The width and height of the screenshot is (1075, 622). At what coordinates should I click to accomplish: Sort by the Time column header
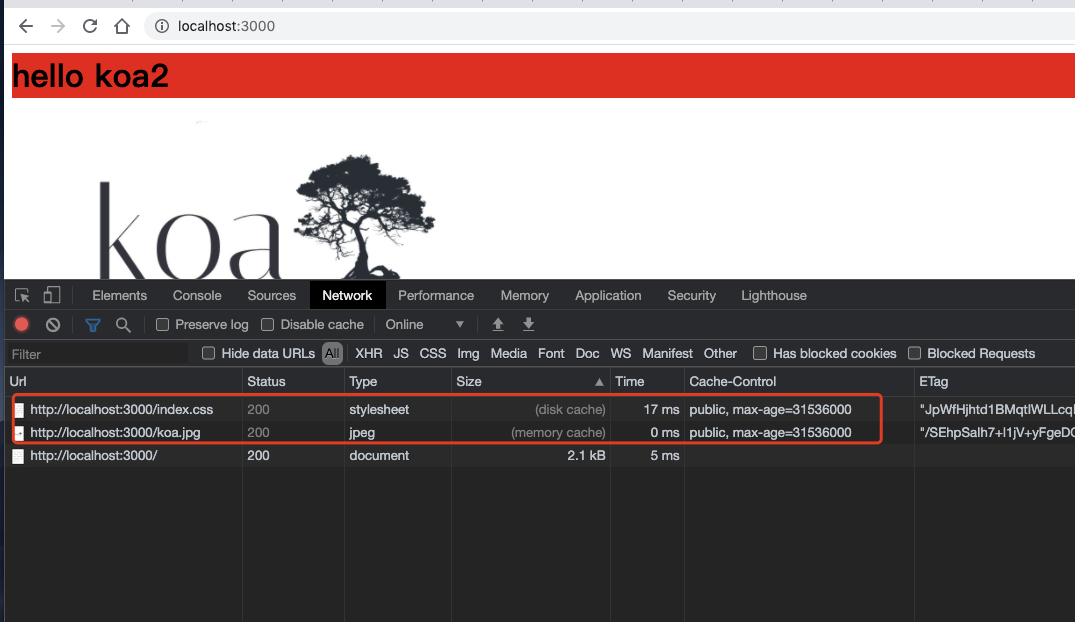647,381
